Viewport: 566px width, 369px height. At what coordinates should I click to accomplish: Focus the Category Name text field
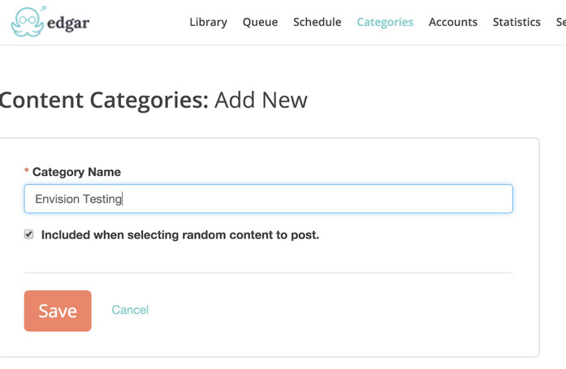[268, 199]
